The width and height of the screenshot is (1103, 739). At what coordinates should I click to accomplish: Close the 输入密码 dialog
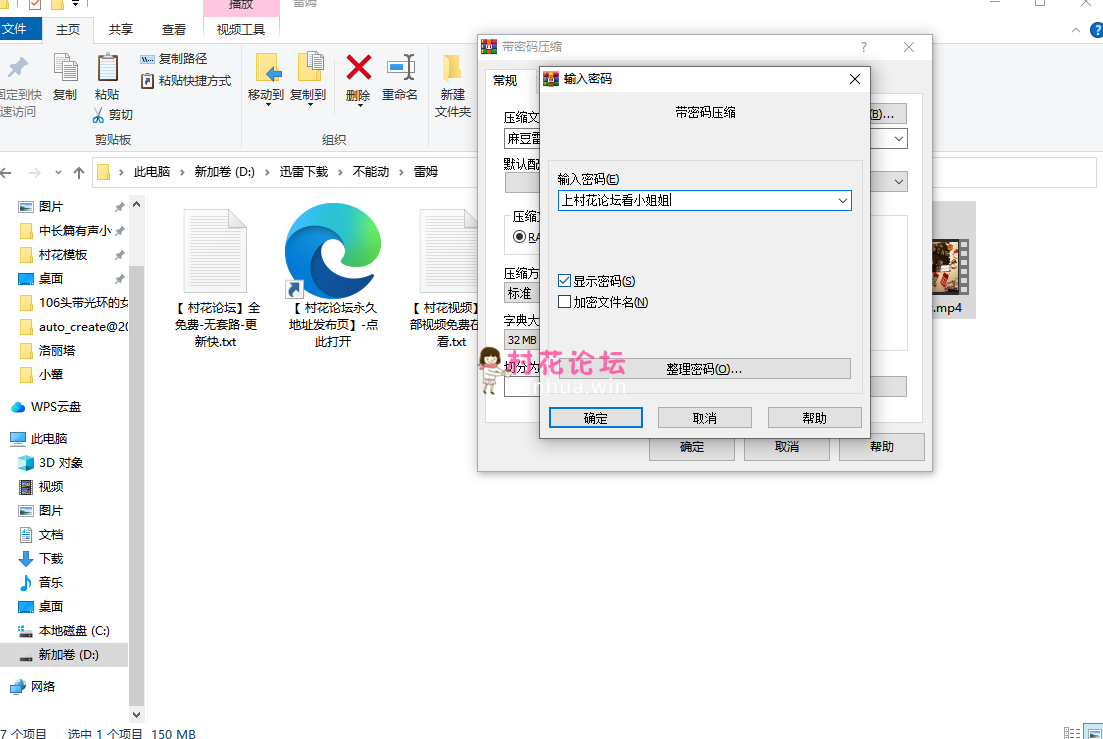point(855,79)
